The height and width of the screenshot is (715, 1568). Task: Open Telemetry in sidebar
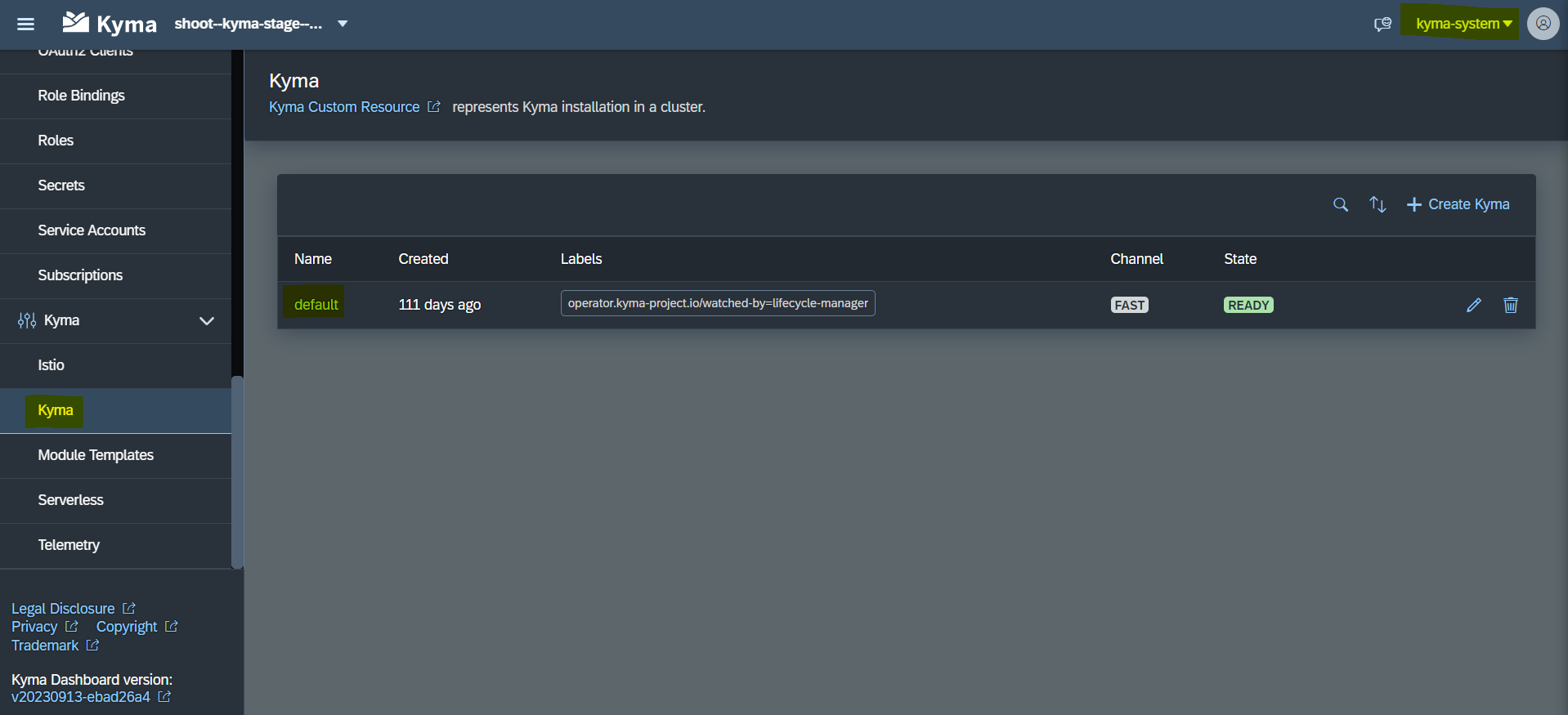(x=115, y=546)
